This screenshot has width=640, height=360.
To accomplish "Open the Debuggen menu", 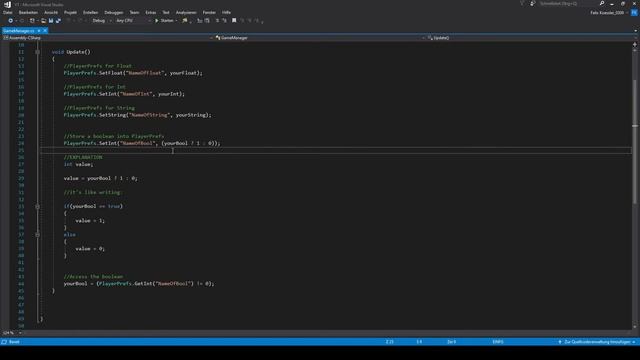I will coord(113,13).
